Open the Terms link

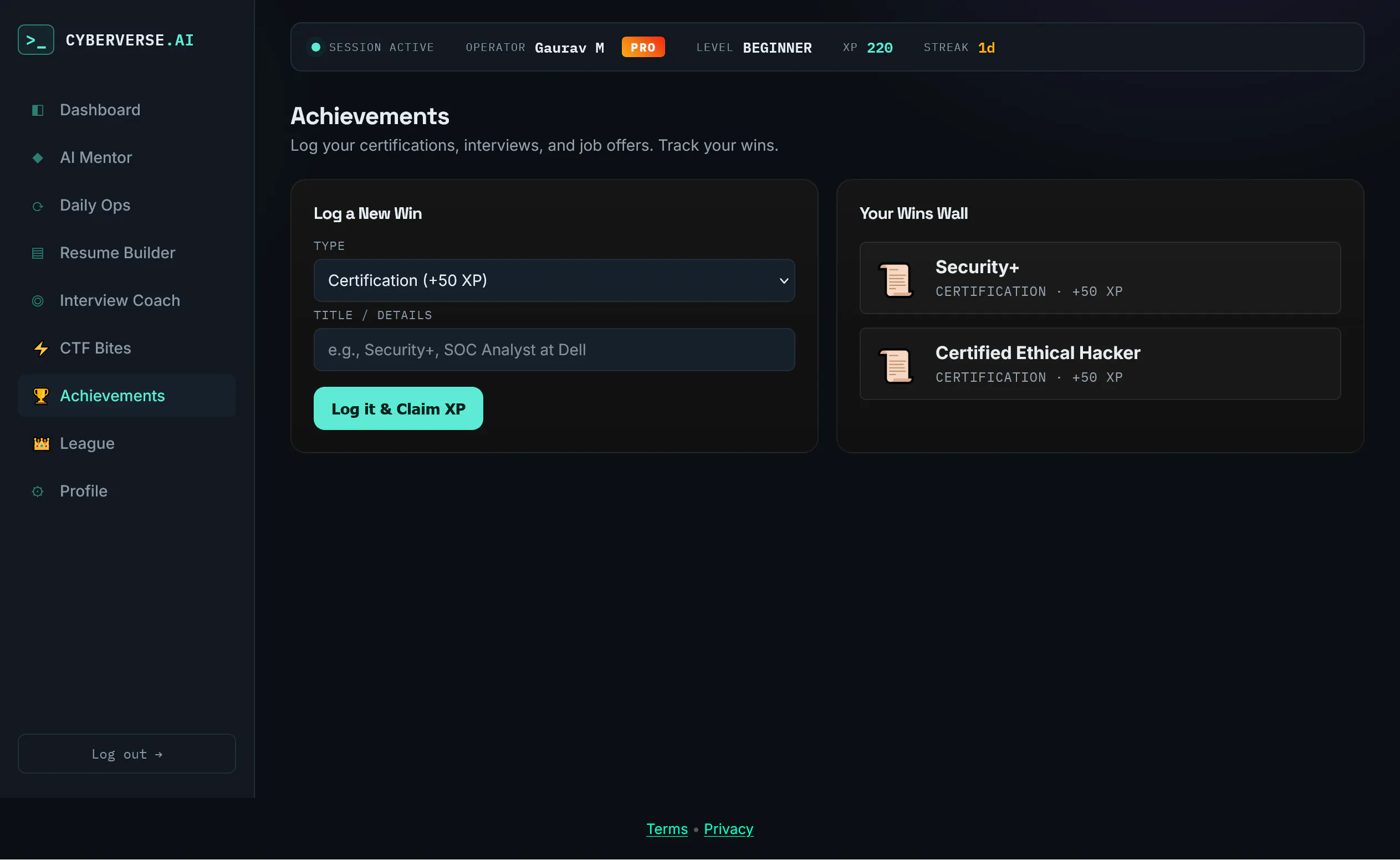tap(667, 830)
